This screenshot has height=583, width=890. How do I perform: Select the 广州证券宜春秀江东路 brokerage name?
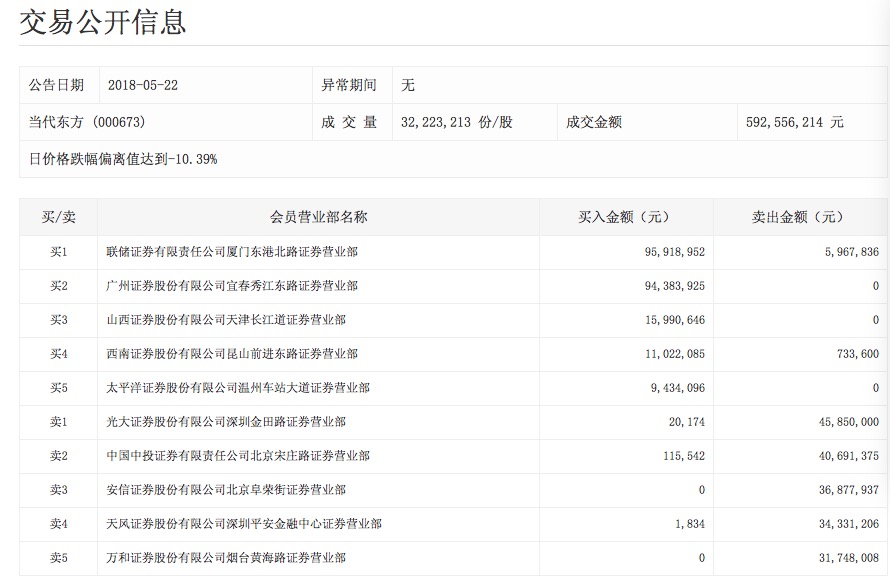coord(232,286)
